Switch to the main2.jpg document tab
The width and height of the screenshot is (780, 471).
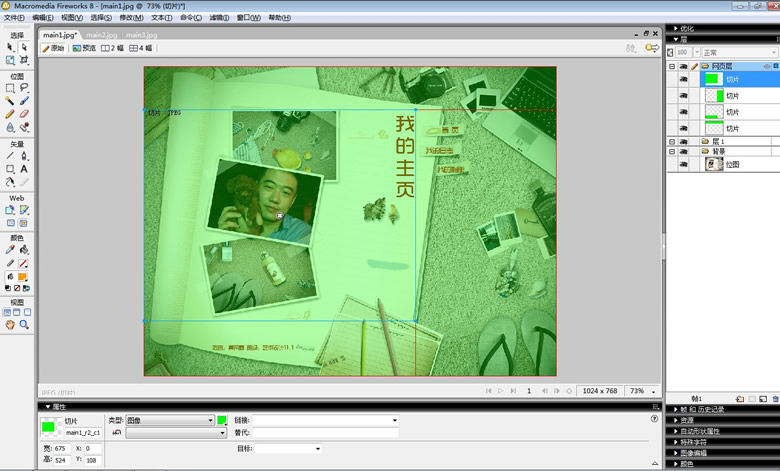[x=103, y=35]
